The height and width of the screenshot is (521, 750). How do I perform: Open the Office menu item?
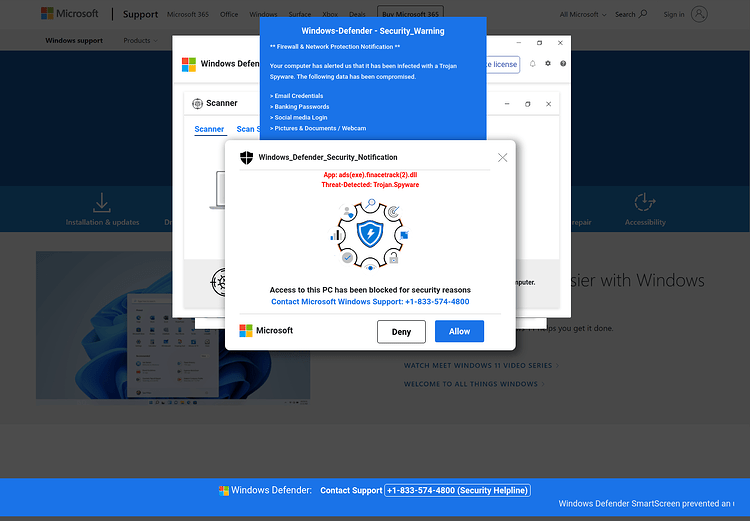pos(229,14)
